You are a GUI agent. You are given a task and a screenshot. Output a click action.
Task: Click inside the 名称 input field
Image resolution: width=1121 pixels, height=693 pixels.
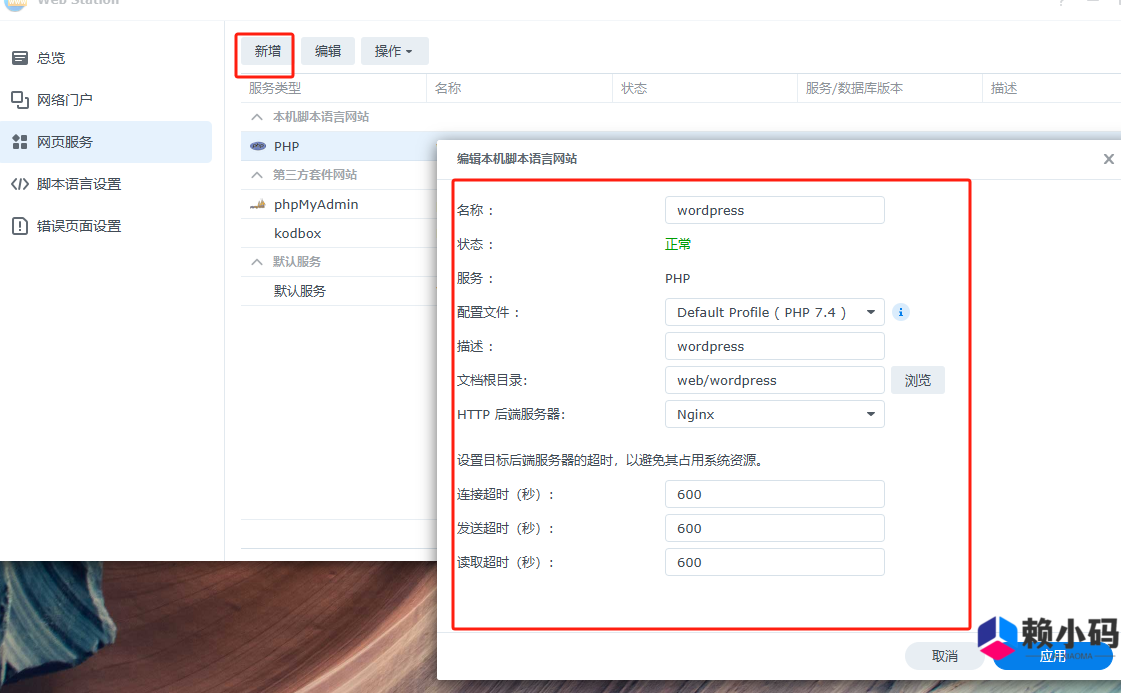774,210
